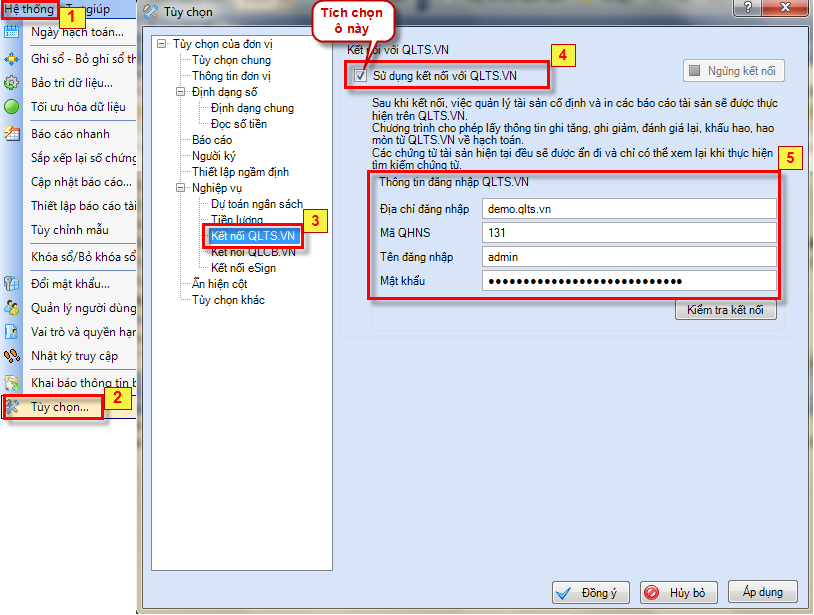Image resolution: width=814 pixels, height=615 pixels.
Task: Click the Áp dụng button
Action: coord(763,592)
